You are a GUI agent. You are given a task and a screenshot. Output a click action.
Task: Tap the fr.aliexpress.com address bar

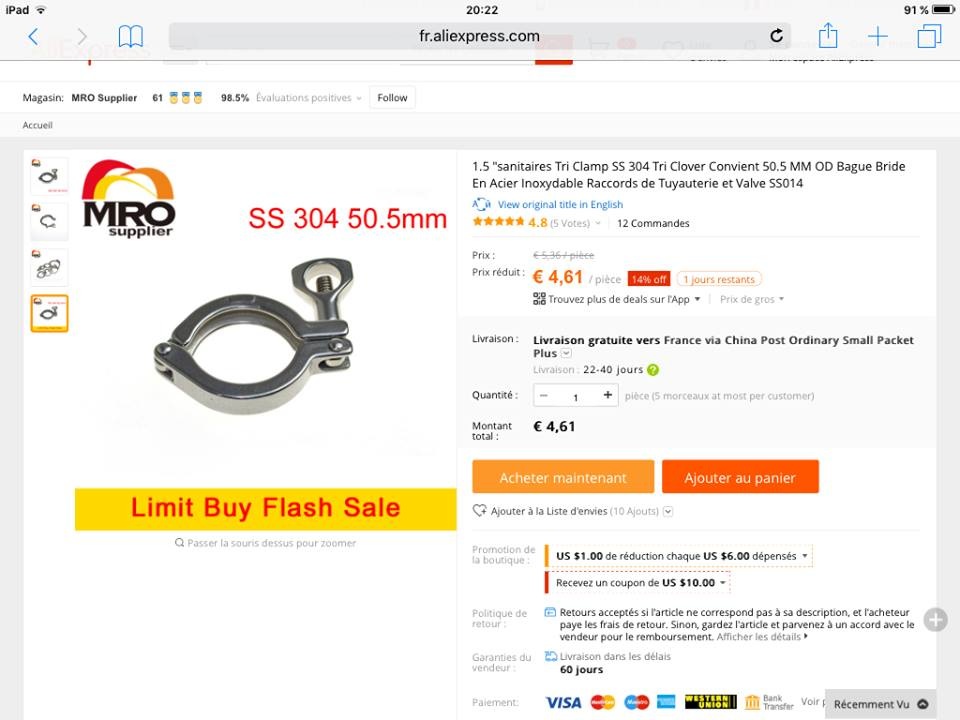479,36
